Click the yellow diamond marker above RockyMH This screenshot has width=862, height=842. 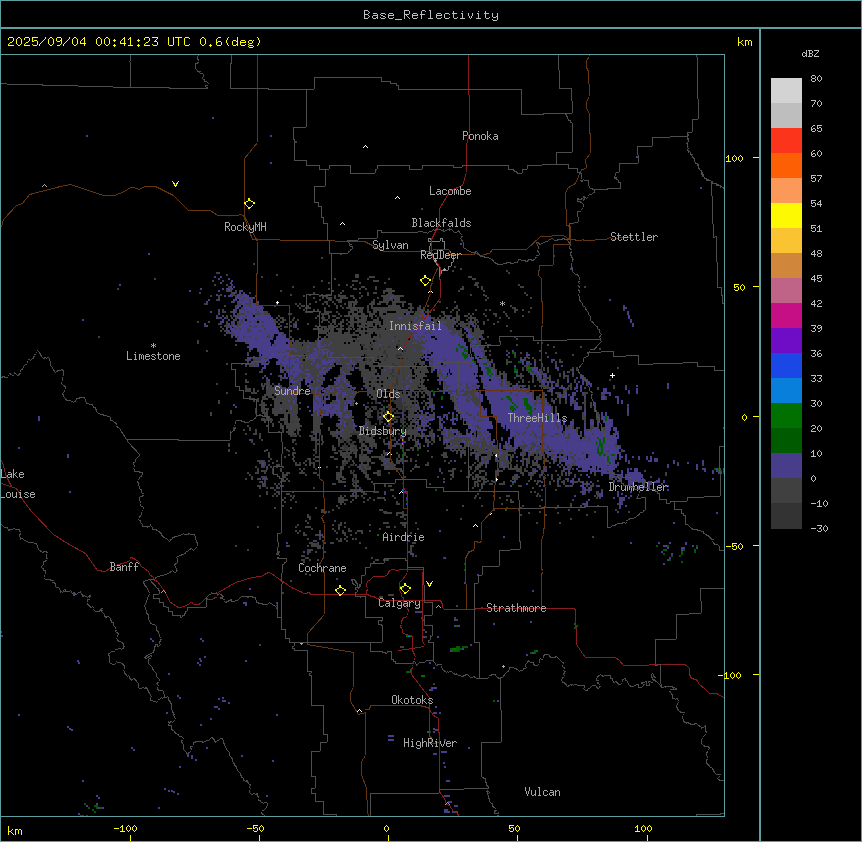[250, 203]
